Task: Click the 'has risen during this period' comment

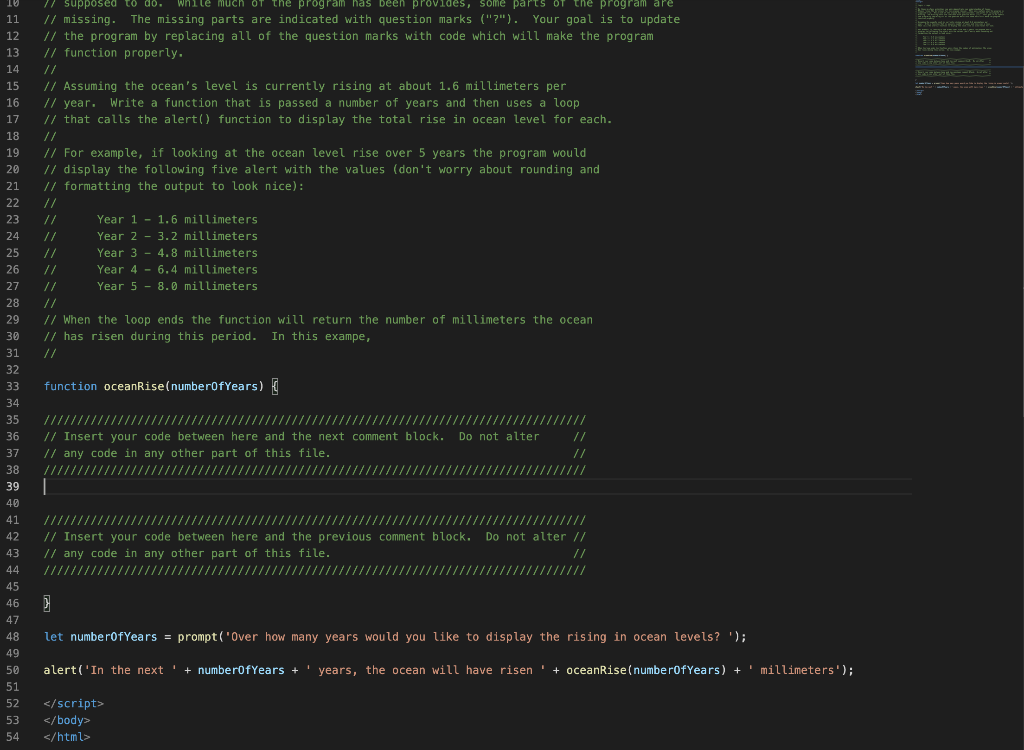Action: (207, 336)
